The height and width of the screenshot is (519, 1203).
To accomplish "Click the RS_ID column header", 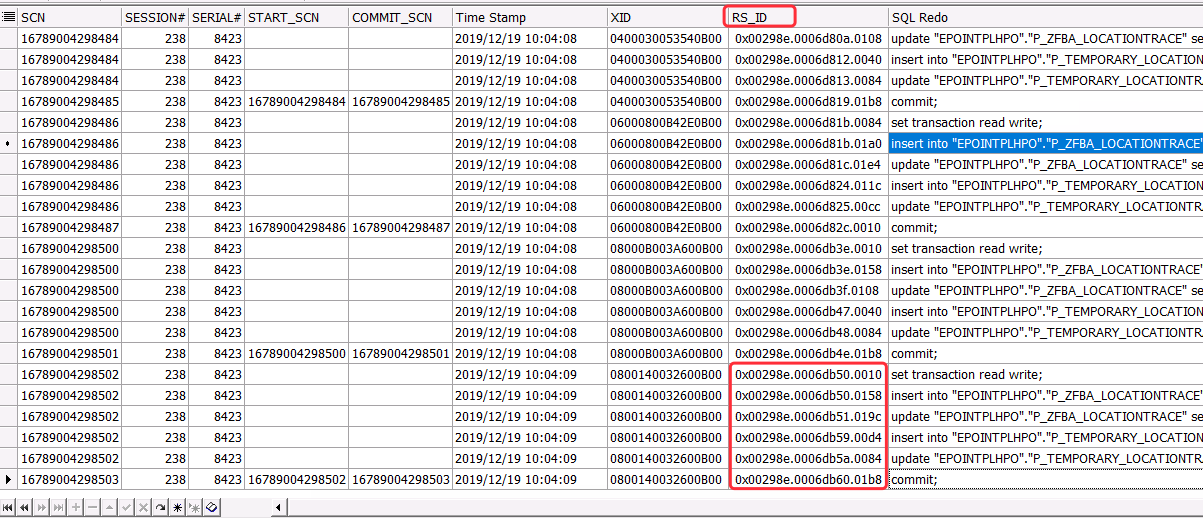I will [x=808, y=17].
